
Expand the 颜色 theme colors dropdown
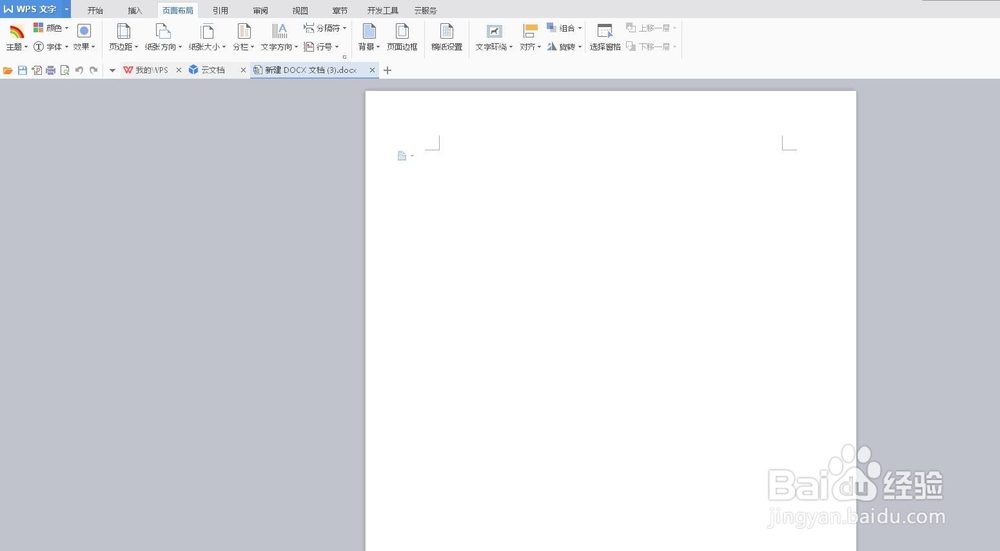tap(66, 28)
